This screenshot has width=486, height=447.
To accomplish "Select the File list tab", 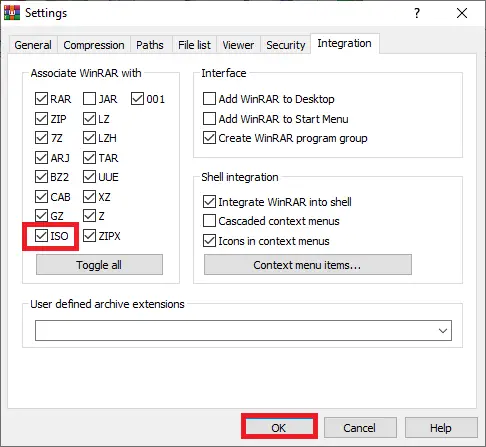I will pos(194,45).
